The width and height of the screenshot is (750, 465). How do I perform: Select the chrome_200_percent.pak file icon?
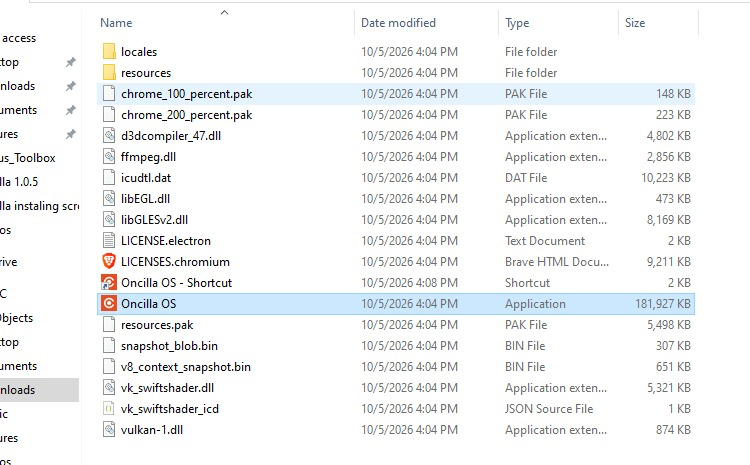pos(109,115)
